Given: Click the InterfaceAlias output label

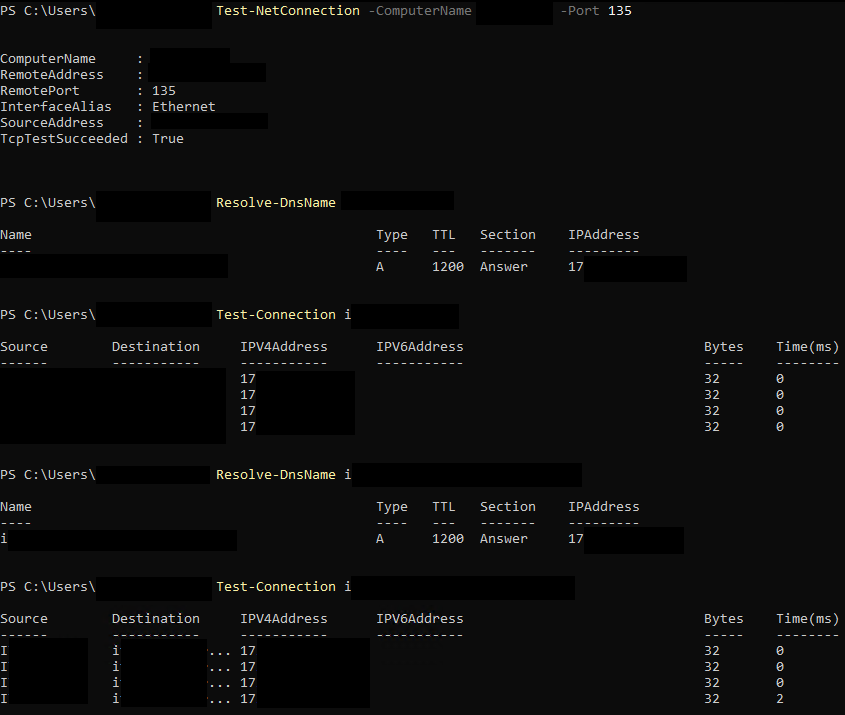Looking at the screenshot, I should [x=56, y=107].
